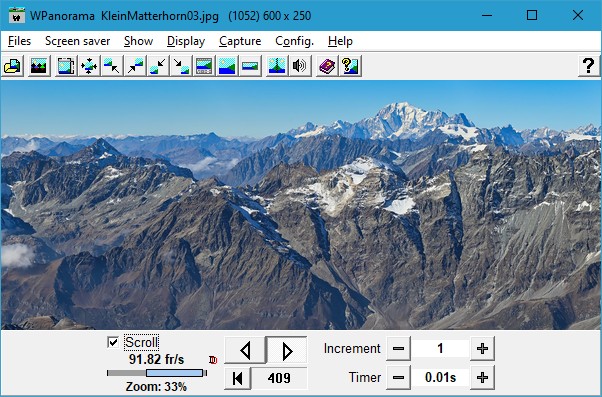Click the Timer value field showing 0.01s

440,377
